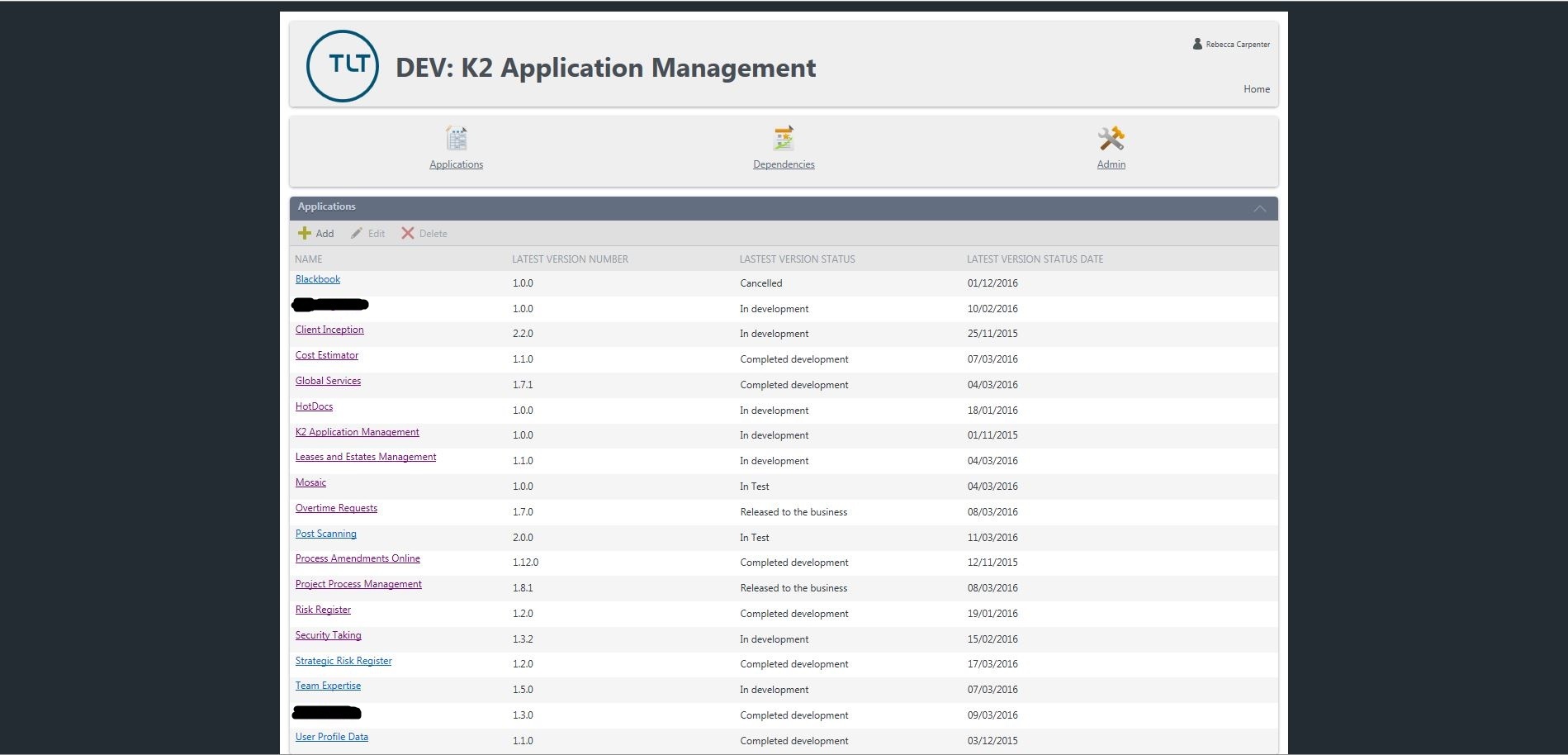Go to the Home link
The height and width of the screenshot is (755, 1568).
1257,89
